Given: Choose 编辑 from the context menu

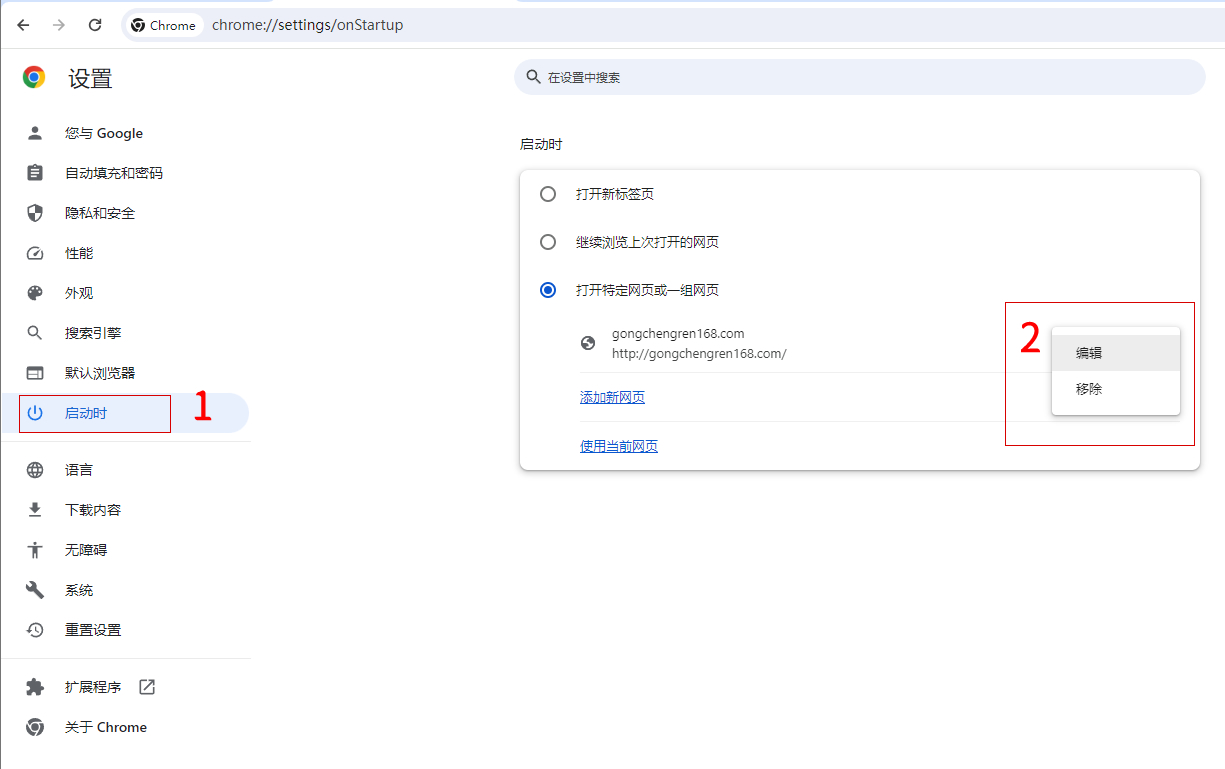Looking at the screenshot, I should click(x=1089, y=353).
